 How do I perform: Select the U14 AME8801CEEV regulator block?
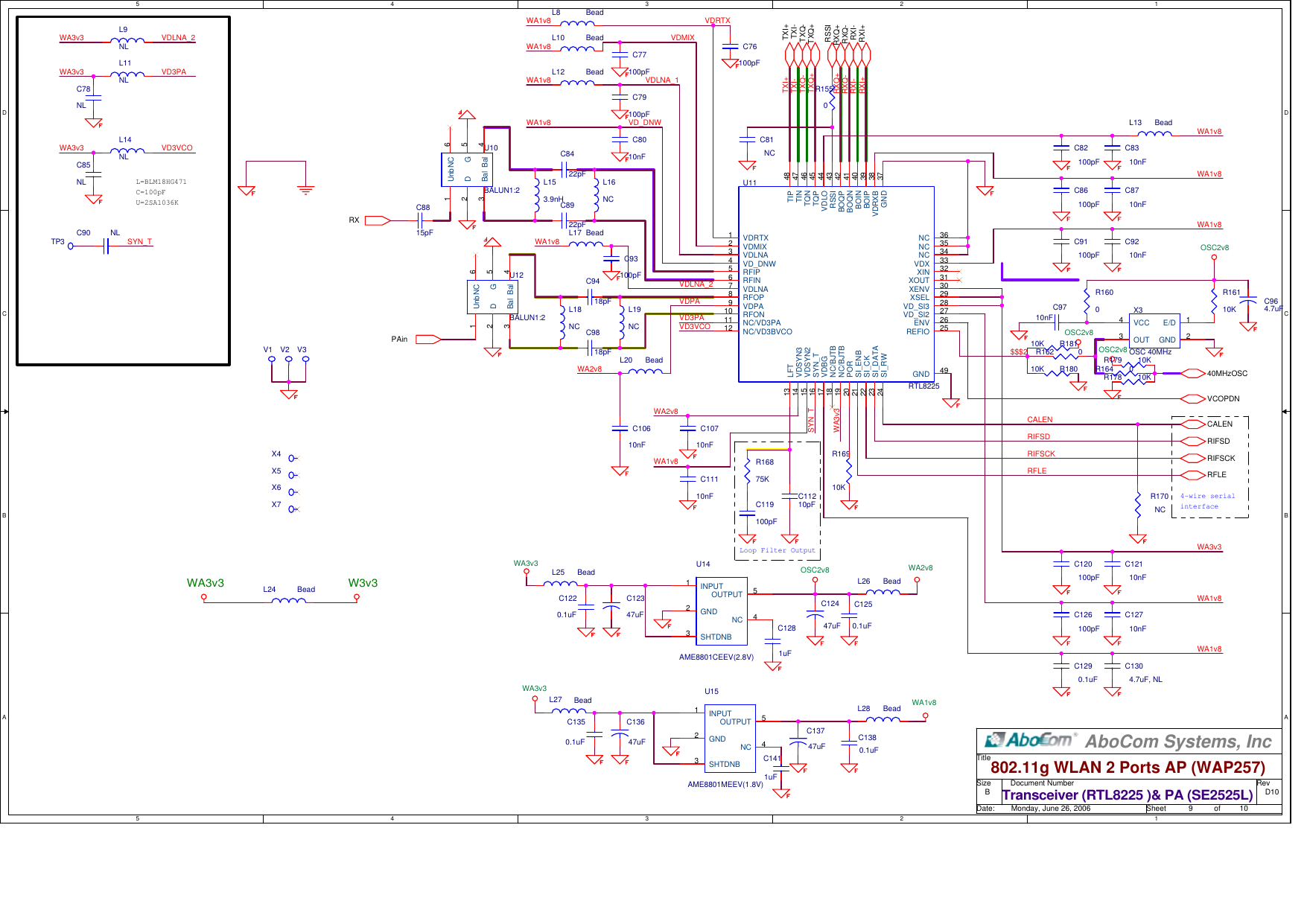(x=722, y=611)
